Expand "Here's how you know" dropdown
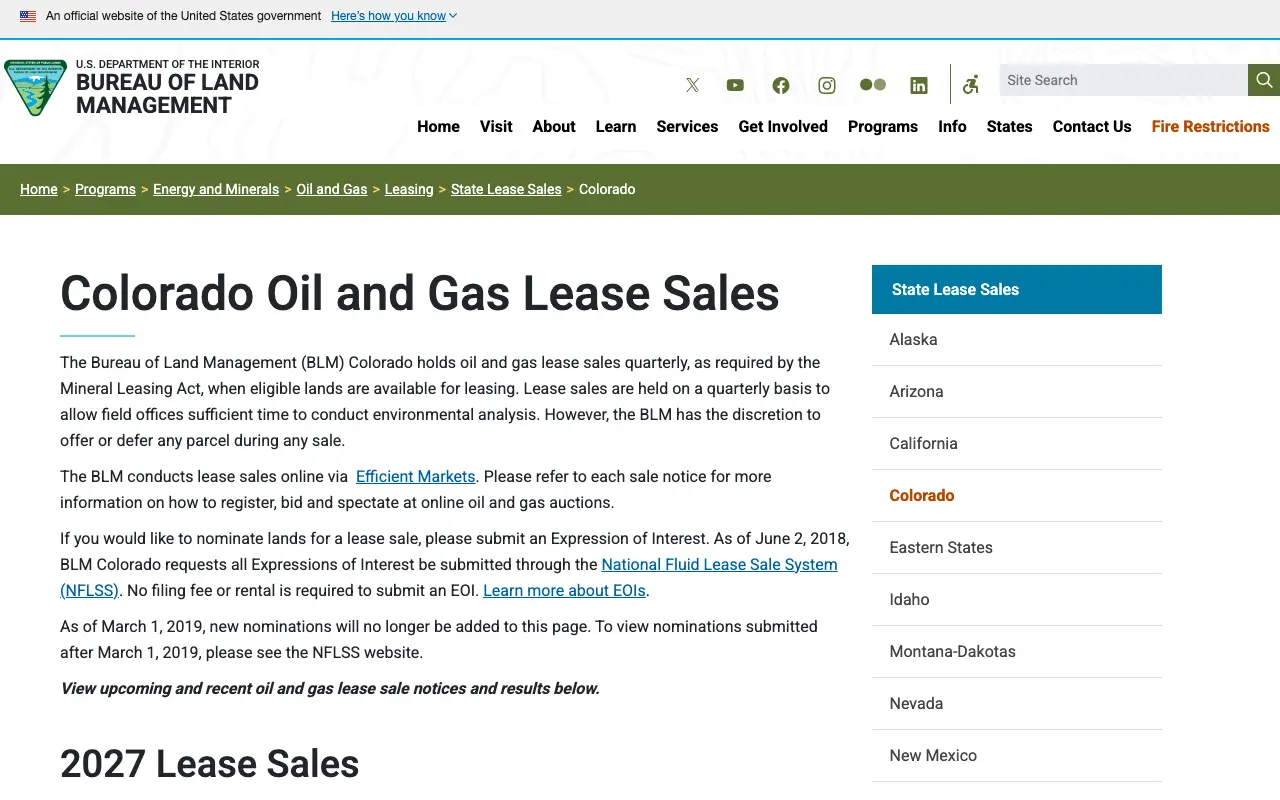The width and height of the screenshot is (1280, 800). pos(394,16)
